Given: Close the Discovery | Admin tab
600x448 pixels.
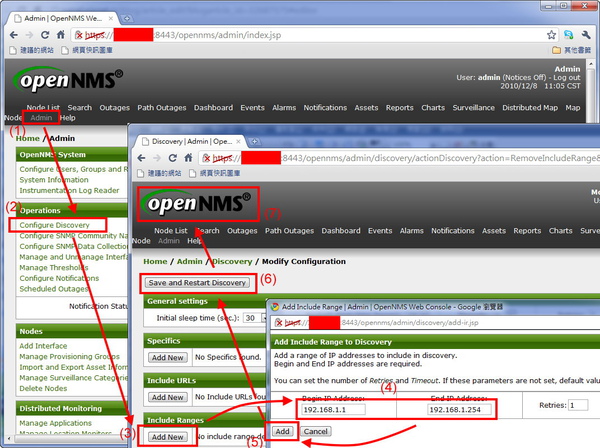Looking at the screenshot, I should (x=238, y=142).
